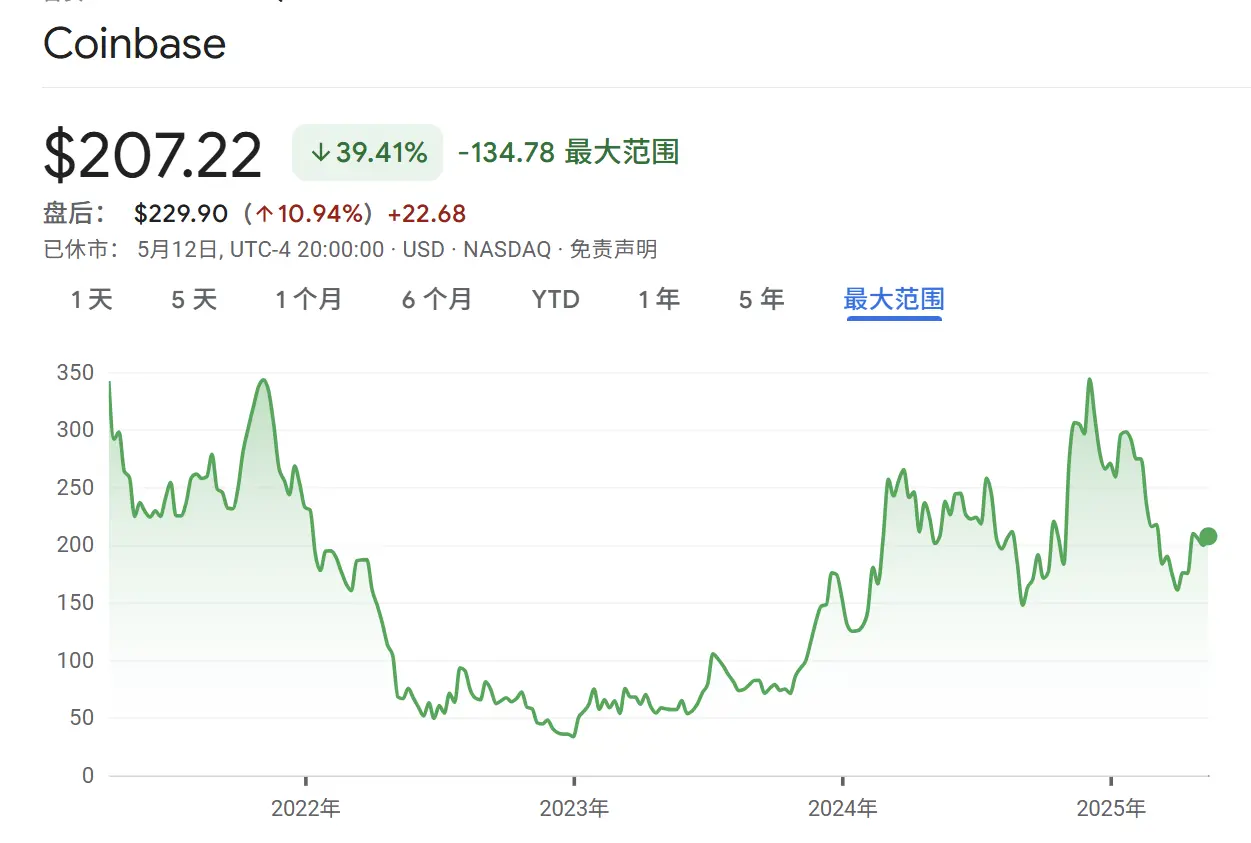Click the green down arrow in percentage badge
This screenshot has height=843, width=1251.
pyautogui.click(x=320, y=153)
